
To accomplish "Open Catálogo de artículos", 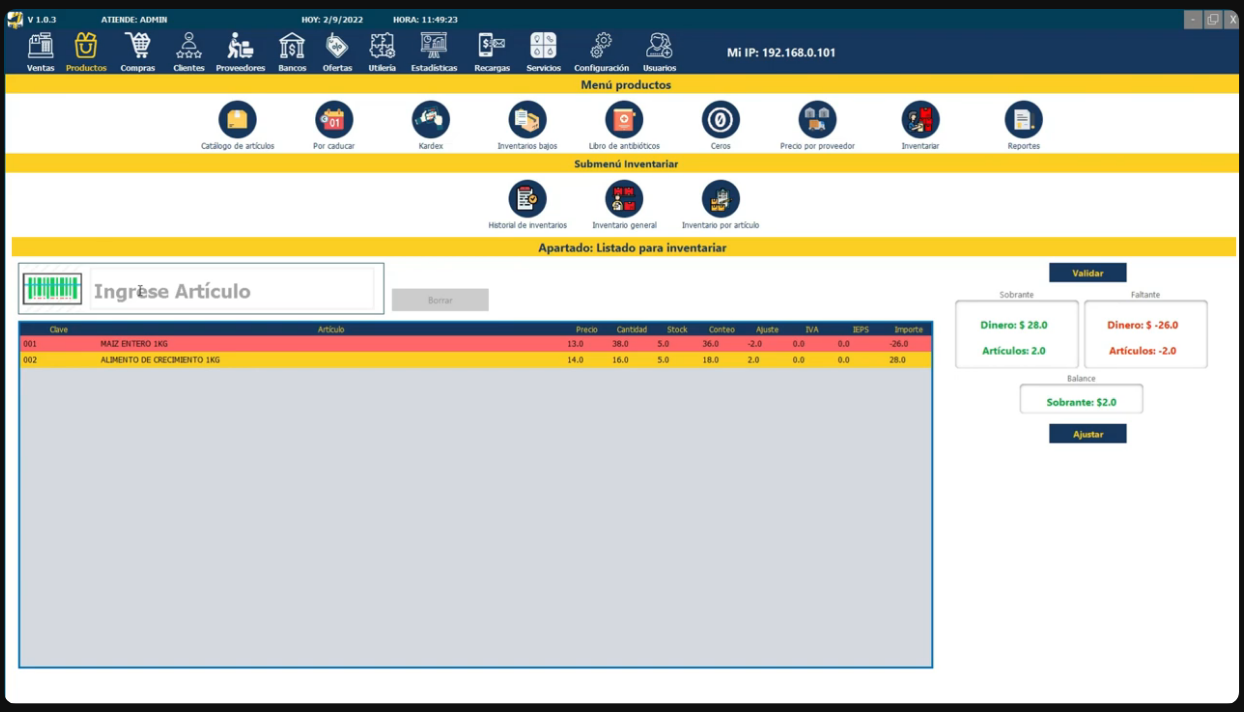I will point(237,120).
